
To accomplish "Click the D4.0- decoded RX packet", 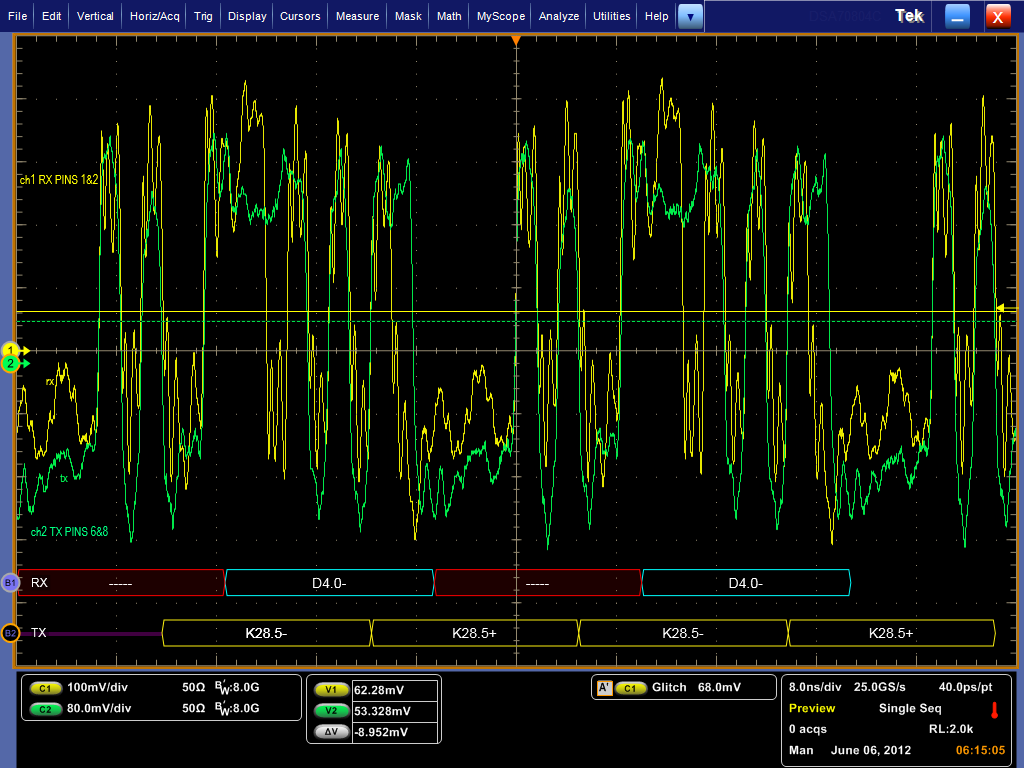I will click(330, 582).
